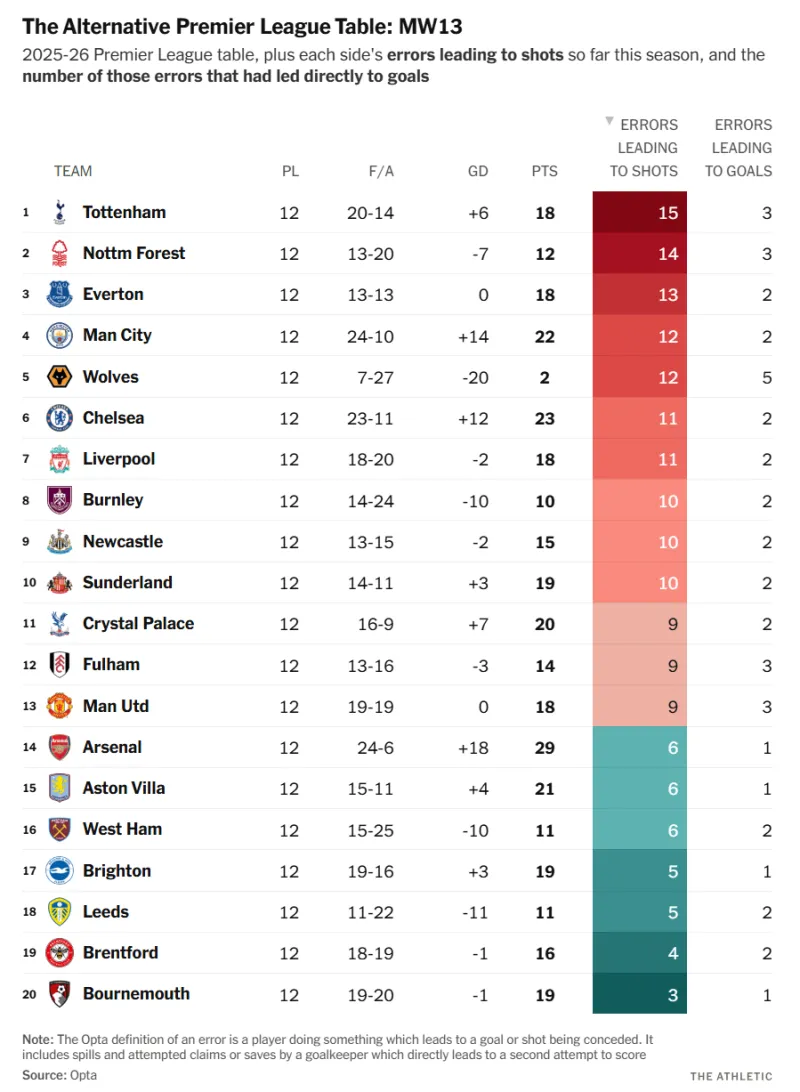Image resolution: width=800 pixels, height=1092 pixels.
Task: Click the Wolves club logo
Action: tap(60, 377)
